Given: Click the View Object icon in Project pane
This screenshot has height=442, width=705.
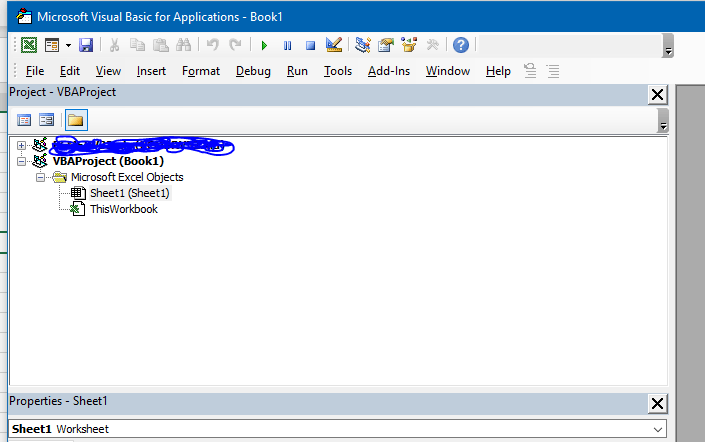Looking at the screenshot, I should click(46, 120).
